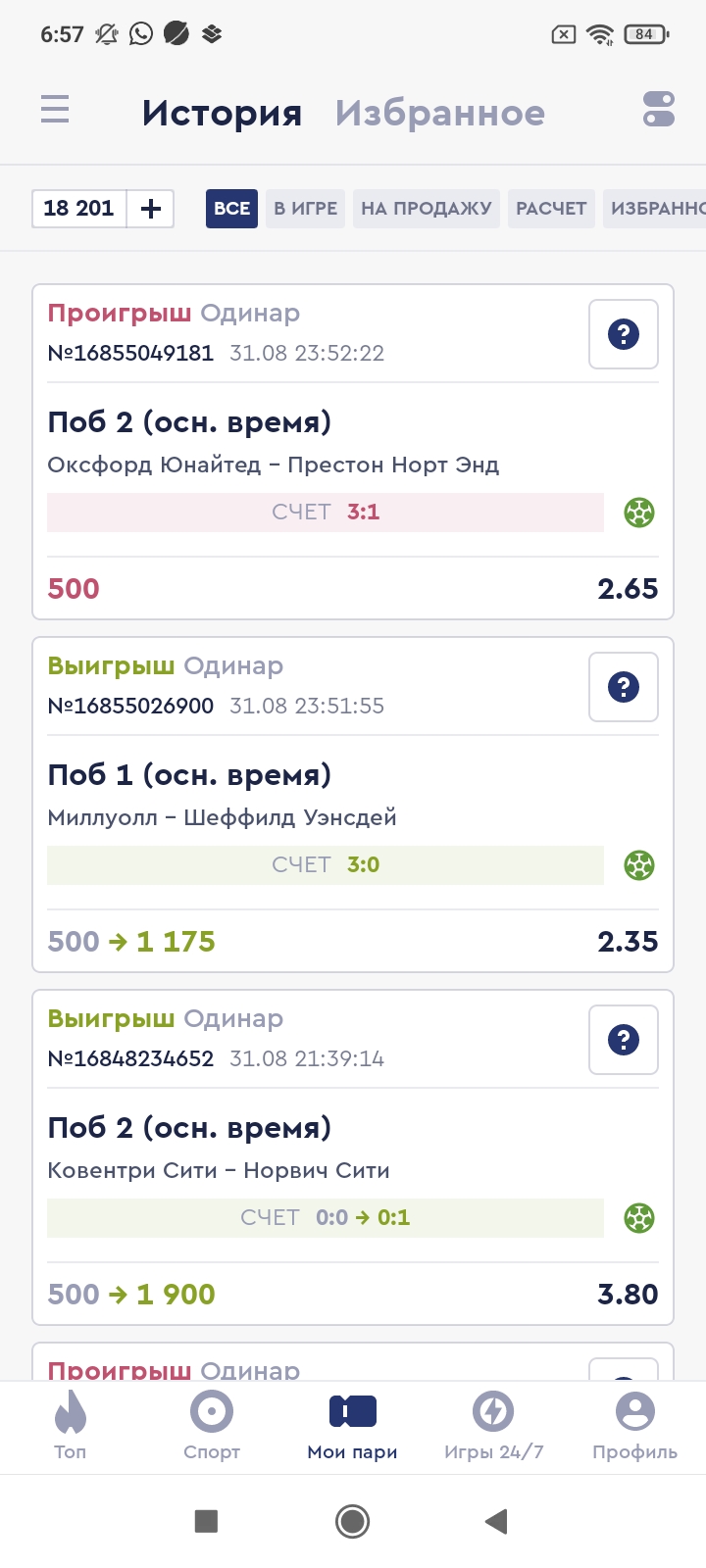Go to the Спорт section
Viewport: 706px width, 1568px height.
[212, 1426]
